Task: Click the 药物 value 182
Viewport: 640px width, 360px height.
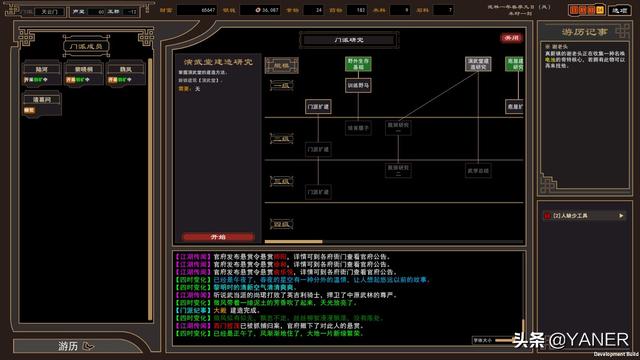Action: pyautogui.click(x=357, y=10)
